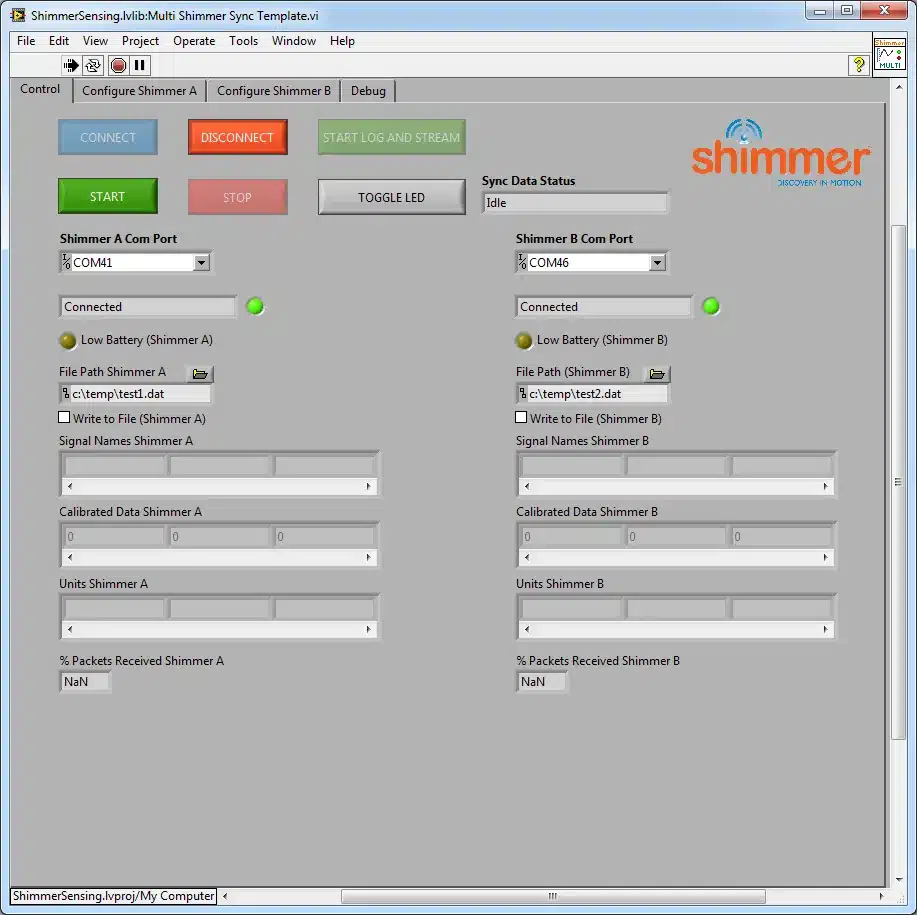Click first Calibrated Data Shimmer A cell
The height and width of the screenshot is (915, 917).
(x=114, y=536)
